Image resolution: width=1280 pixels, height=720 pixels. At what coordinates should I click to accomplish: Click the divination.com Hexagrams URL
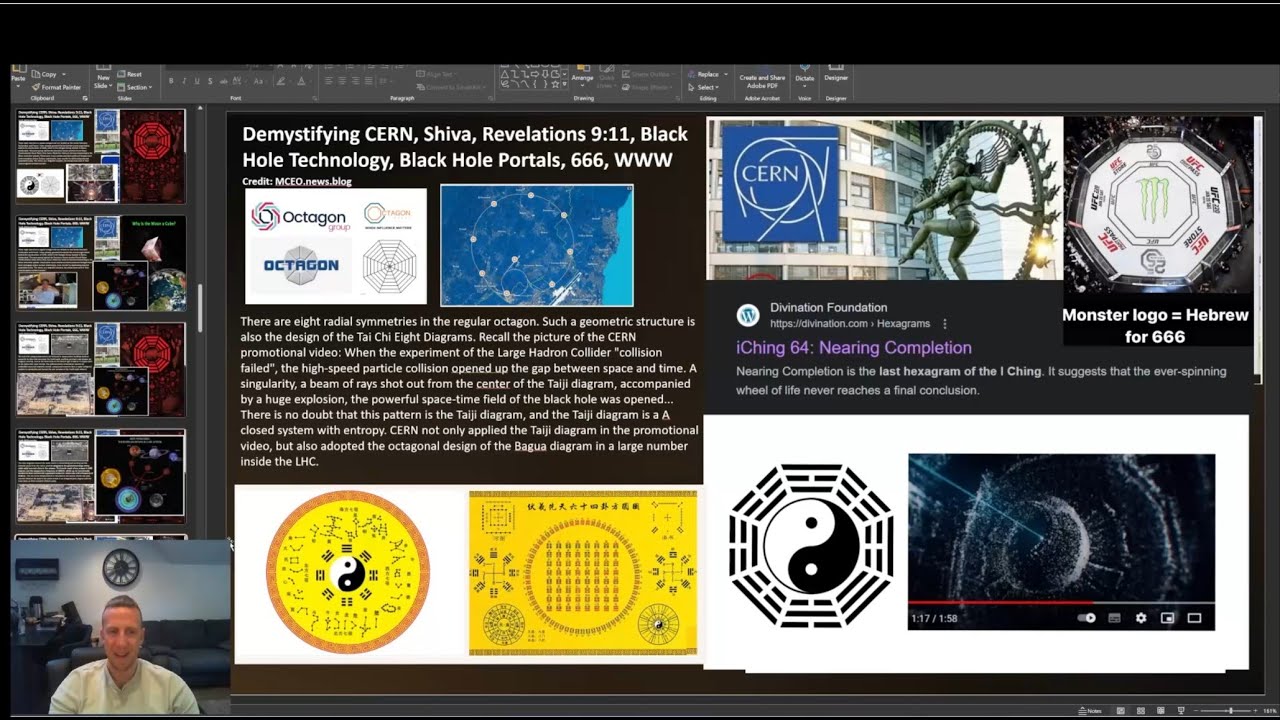[x=850, y=324]
